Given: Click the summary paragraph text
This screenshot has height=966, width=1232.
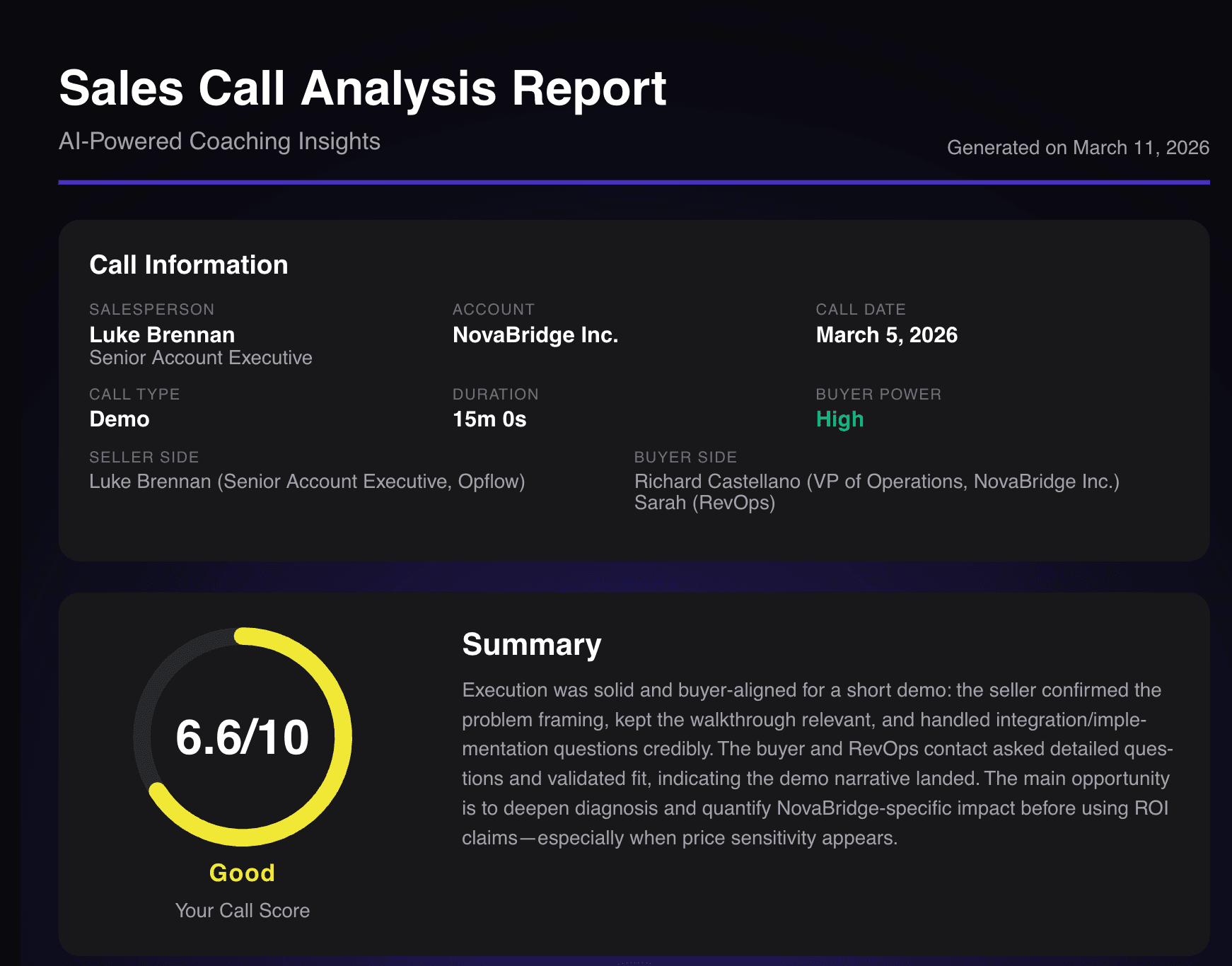Looking at the screenshot, I should tap(813, 764).
